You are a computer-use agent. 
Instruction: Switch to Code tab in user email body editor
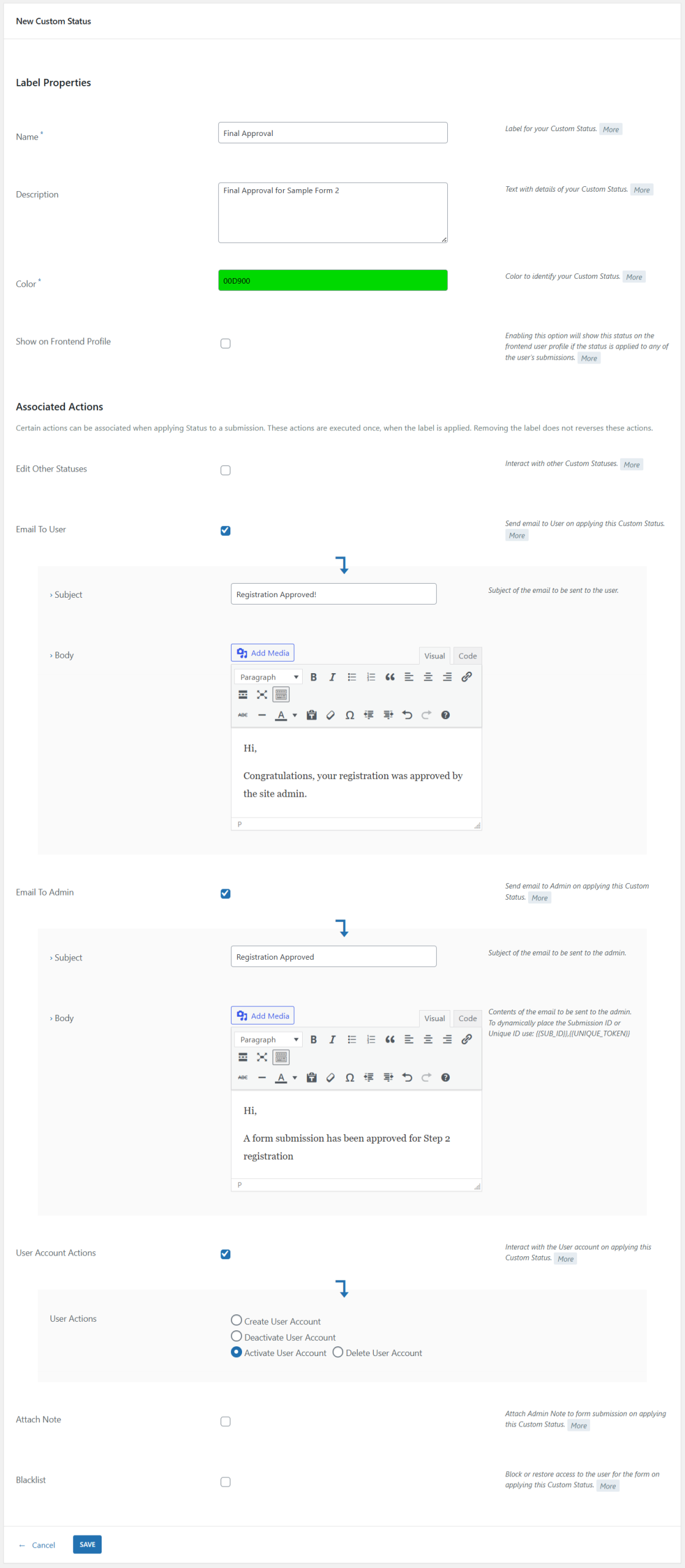467,656
